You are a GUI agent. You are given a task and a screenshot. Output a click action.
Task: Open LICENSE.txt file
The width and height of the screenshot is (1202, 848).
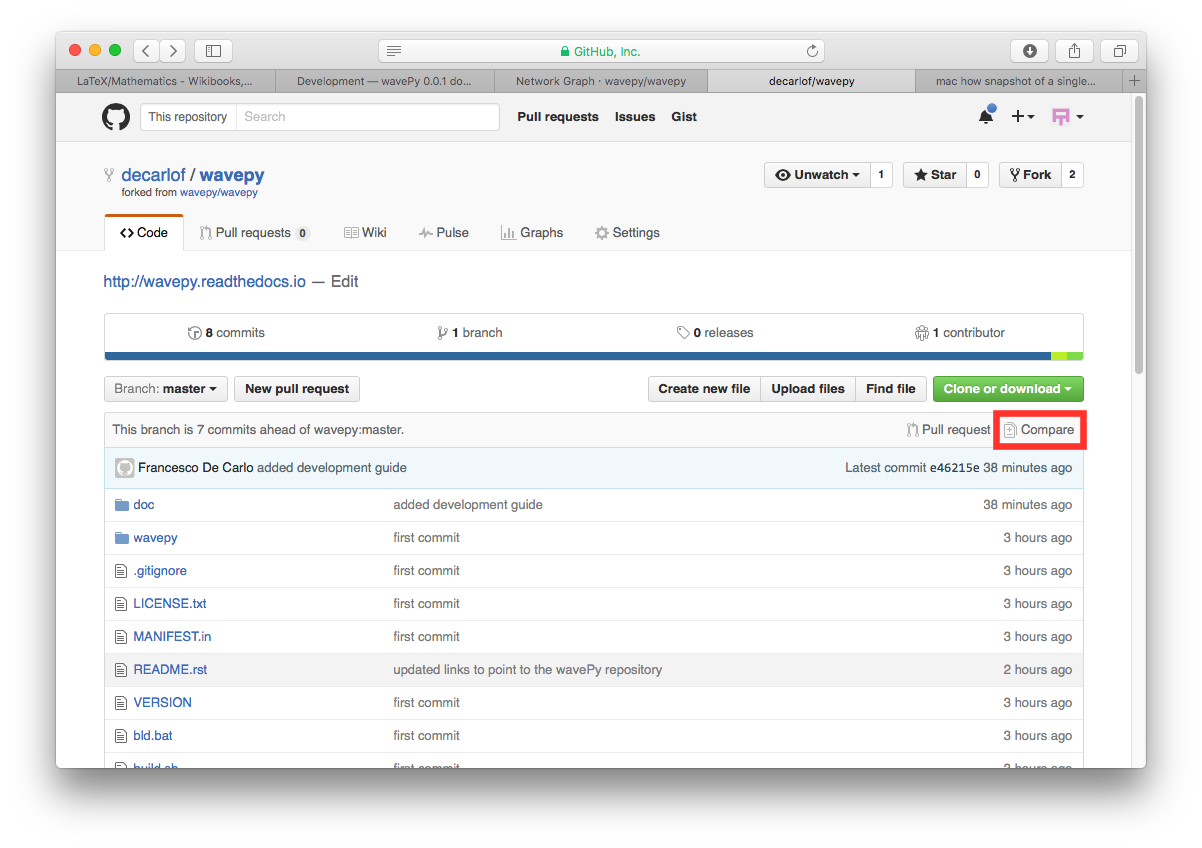pyautogui.click(x=170, y=604)
